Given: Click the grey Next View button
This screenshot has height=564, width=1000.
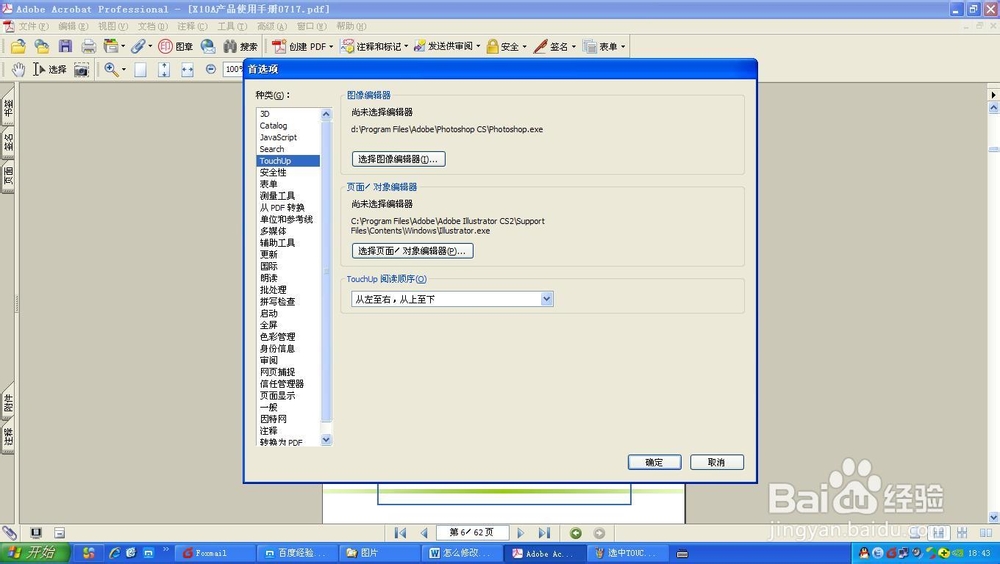Looking at the screenshot, I should 599,533.
